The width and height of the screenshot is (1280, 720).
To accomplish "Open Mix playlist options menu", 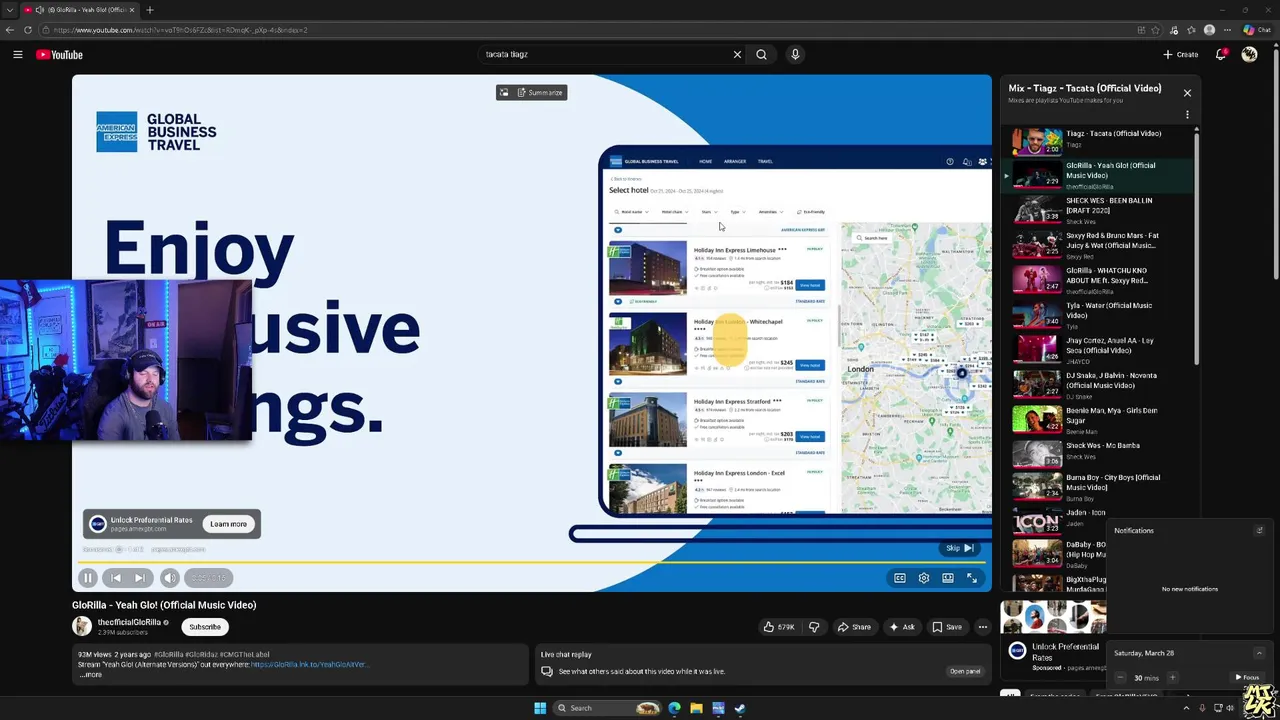I will tap(1187, 115).
